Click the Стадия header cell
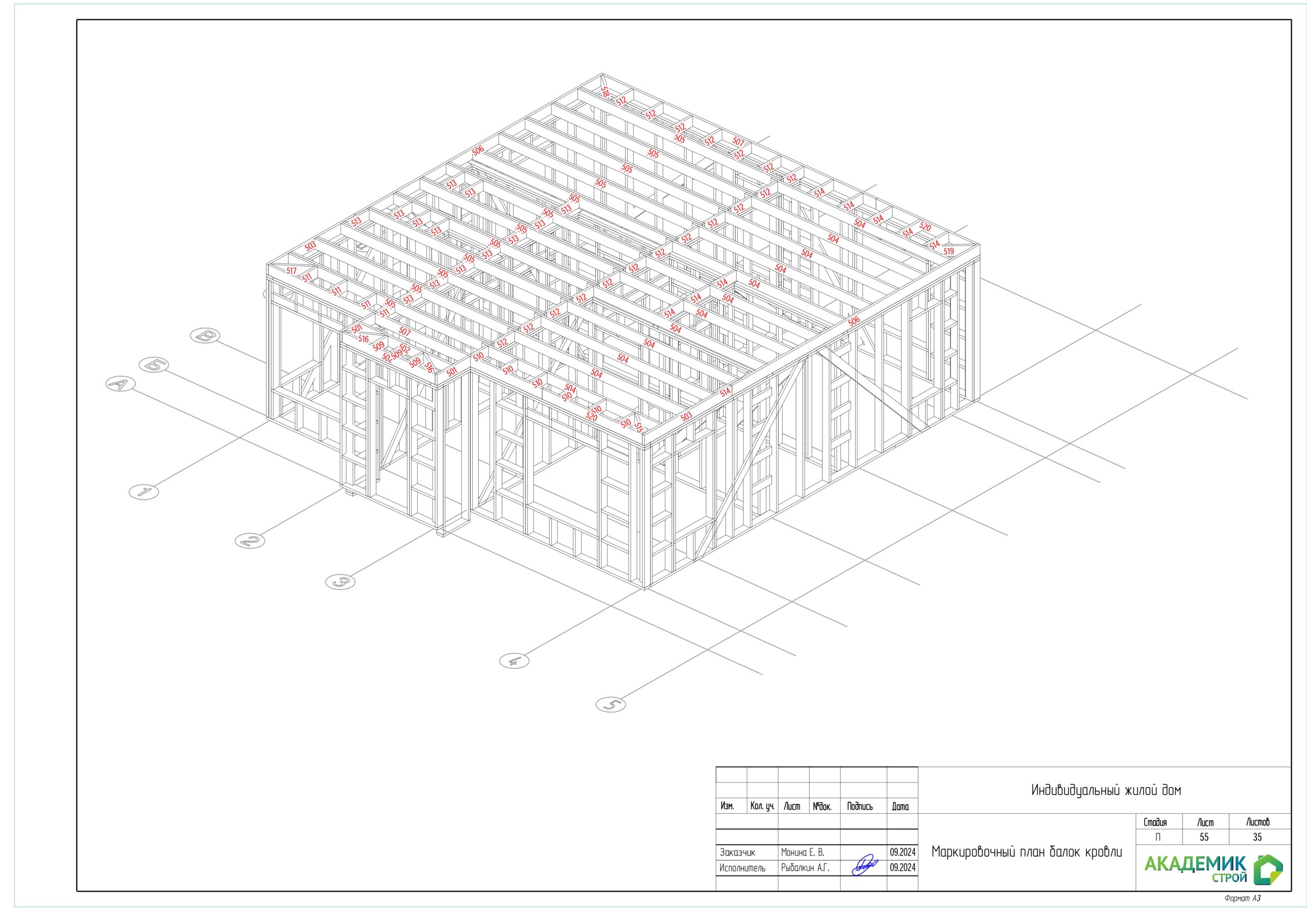Image resolution: width=1307 pixels, height=924 pixels. [1155, 822]
